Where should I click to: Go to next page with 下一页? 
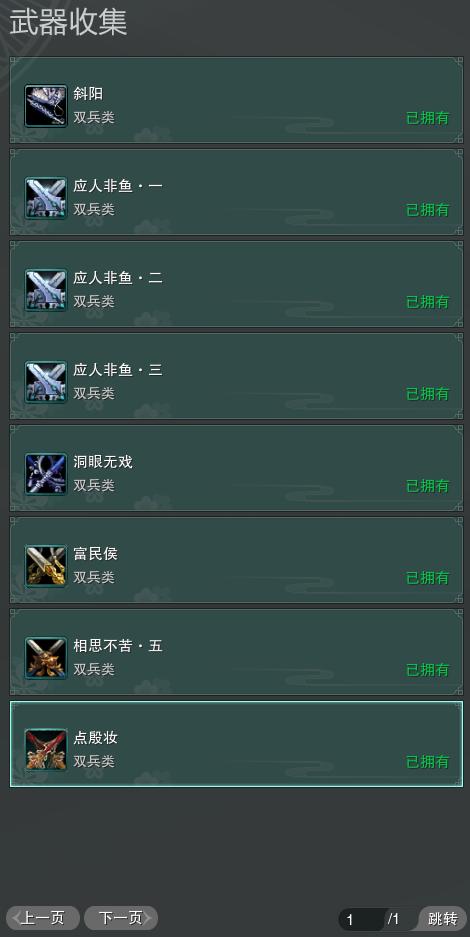(x=121, y=918)
